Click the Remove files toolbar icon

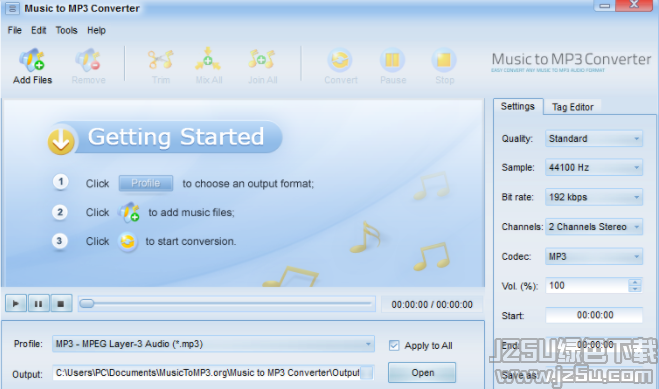88,60
